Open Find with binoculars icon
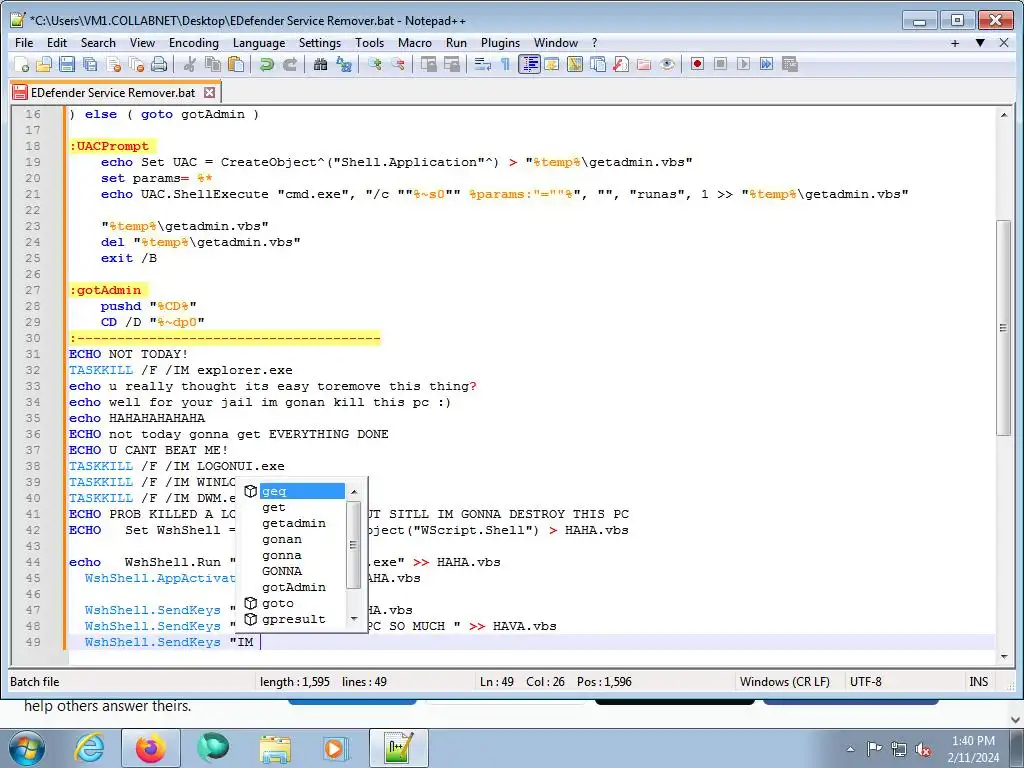This screenshot has width=1024, height=768. 320,64
